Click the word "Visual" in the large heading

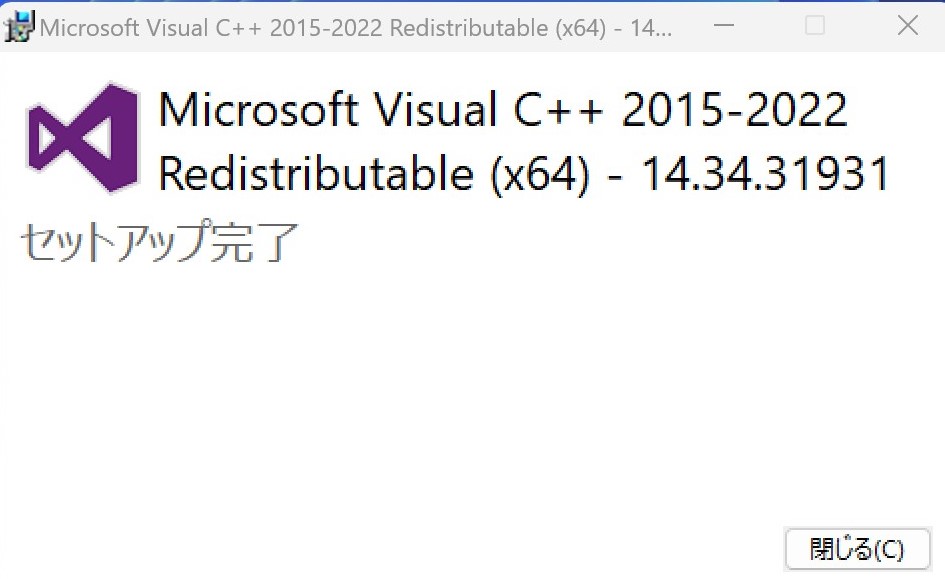click(x=434, y=110)
